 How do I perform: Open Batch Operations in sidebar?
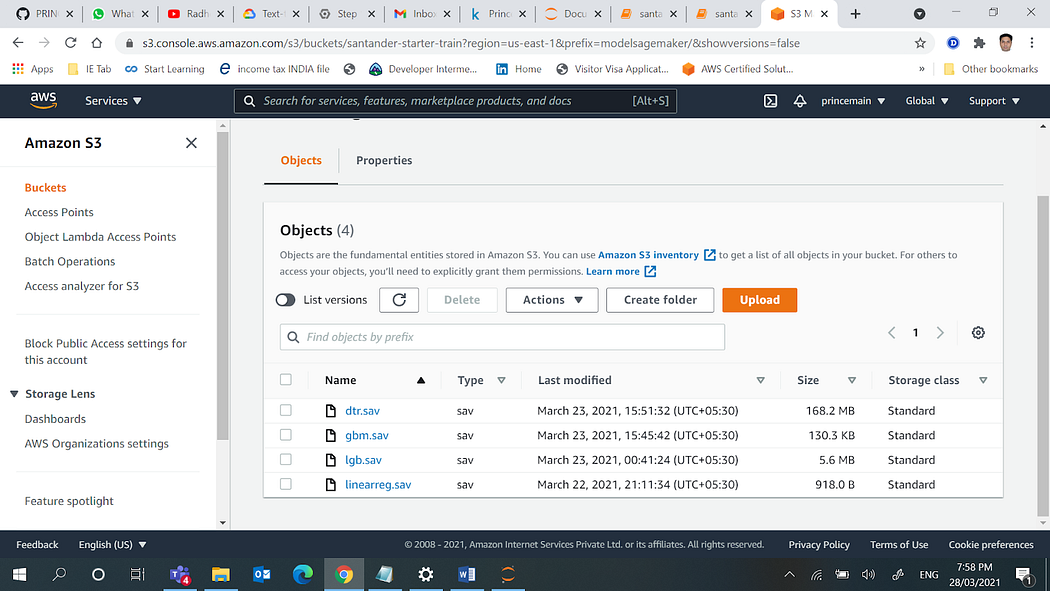click(70, 261)
